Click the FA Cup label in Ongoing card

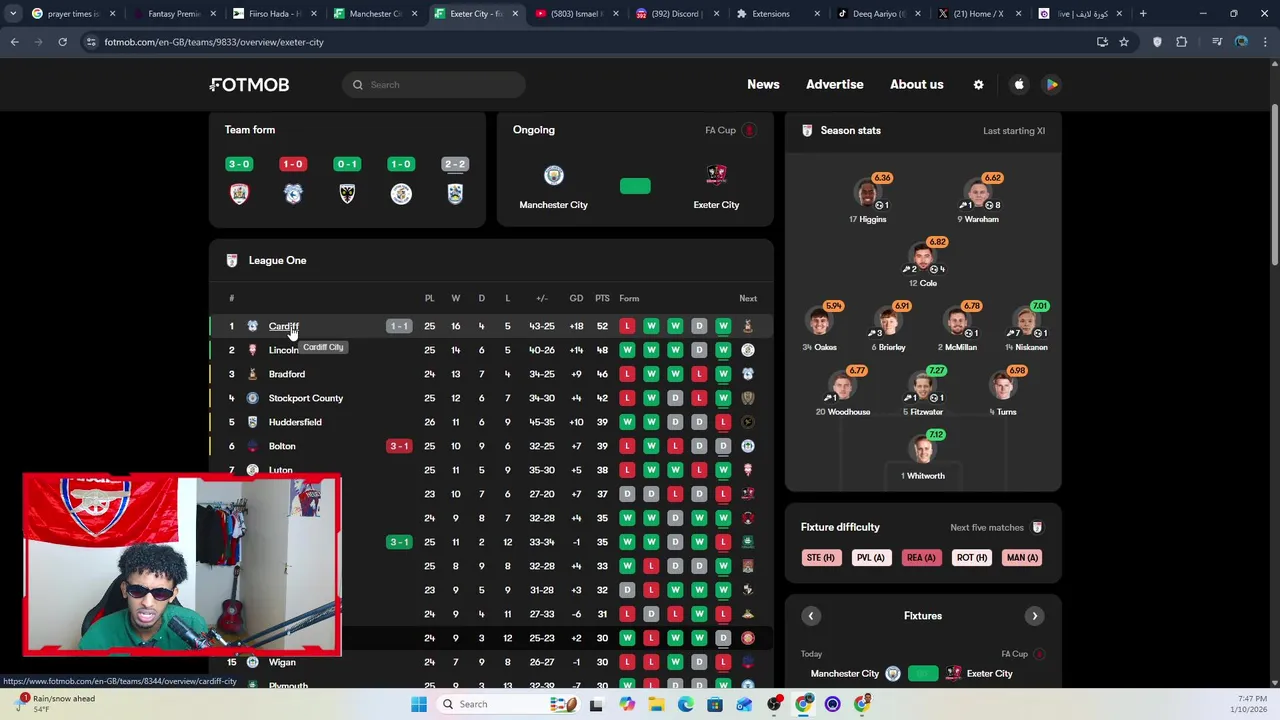(x=720, y=131)
